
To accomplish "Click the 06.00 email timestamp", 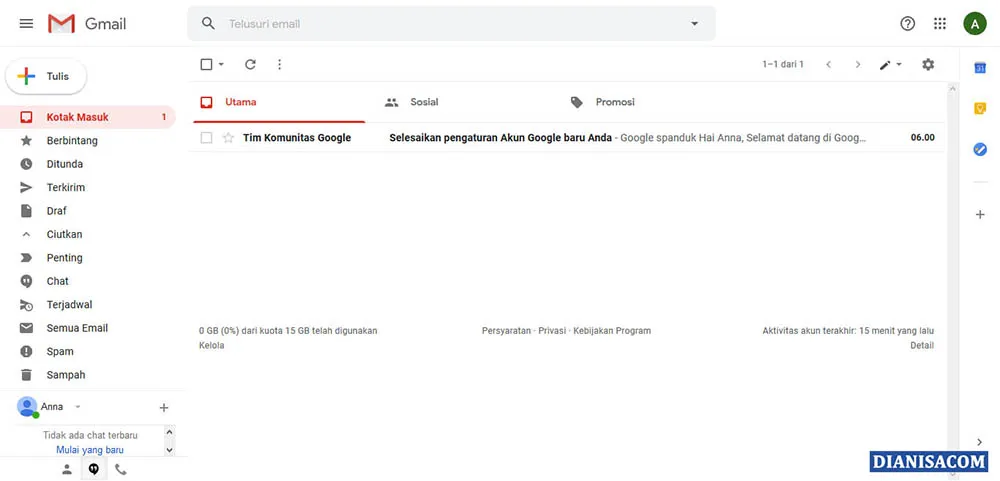I will [x=922, y=137].
